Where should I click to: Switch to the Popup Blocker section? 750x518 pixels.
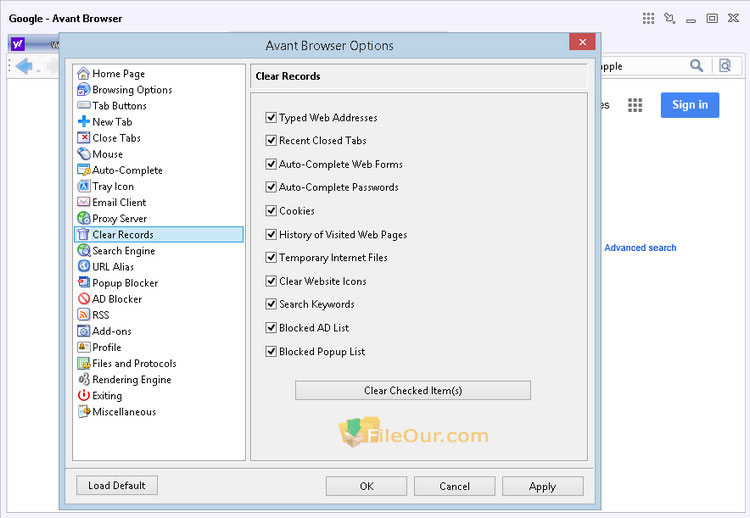(125, 283)
